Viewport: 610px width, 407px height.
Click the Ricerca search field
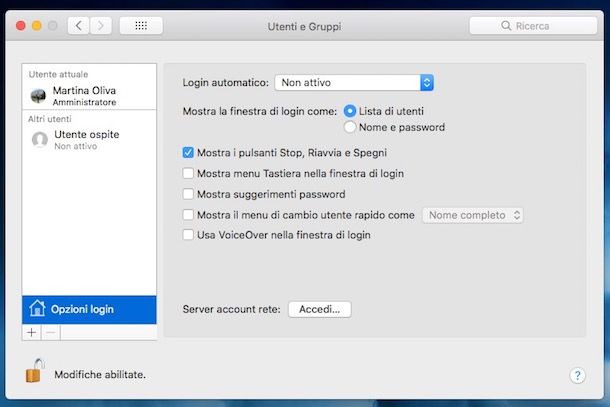[533, 26]
